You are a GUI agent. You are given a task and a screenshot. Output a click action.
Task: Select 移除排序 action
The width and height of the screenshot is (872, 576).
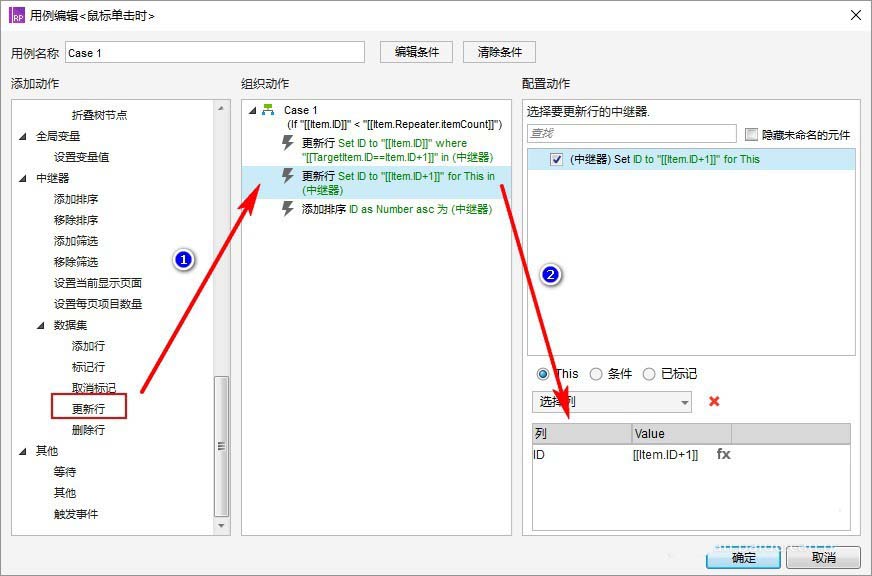(x=76, y=220)
